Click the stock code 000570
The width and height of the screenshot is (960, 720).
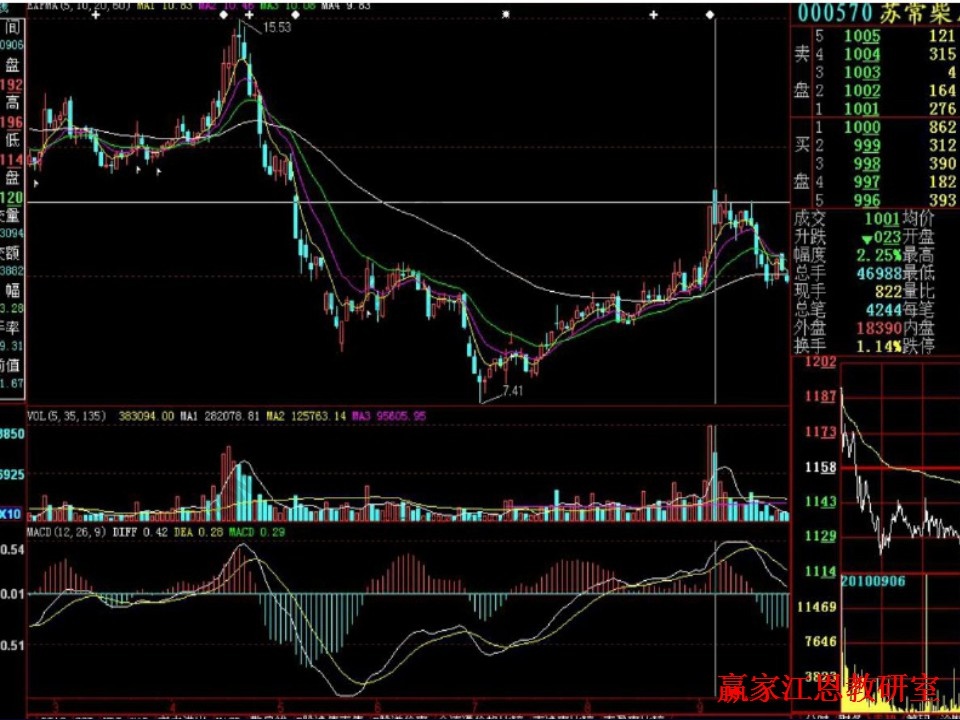(x=833, y=13)
